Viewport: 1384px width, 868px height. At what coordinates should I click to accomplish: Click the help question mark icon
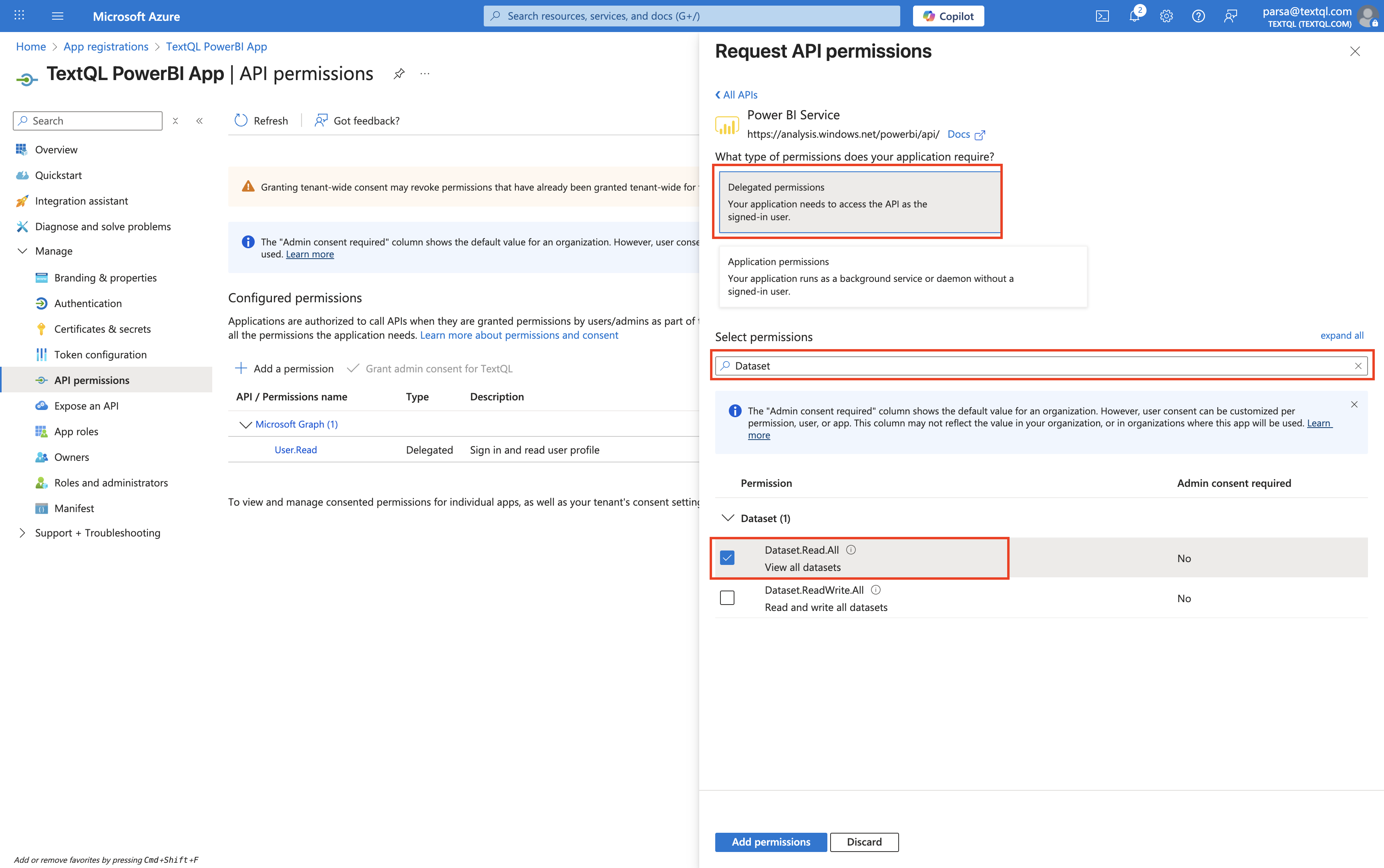[x=1198, y=16]
